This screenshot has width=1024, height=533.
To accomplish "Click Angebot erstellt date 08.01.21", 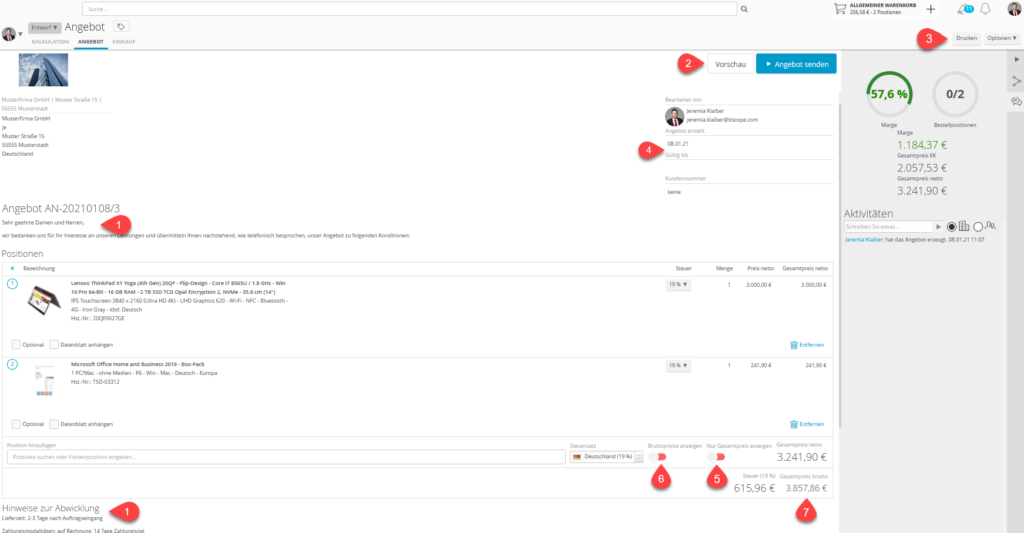I will 678,144.
